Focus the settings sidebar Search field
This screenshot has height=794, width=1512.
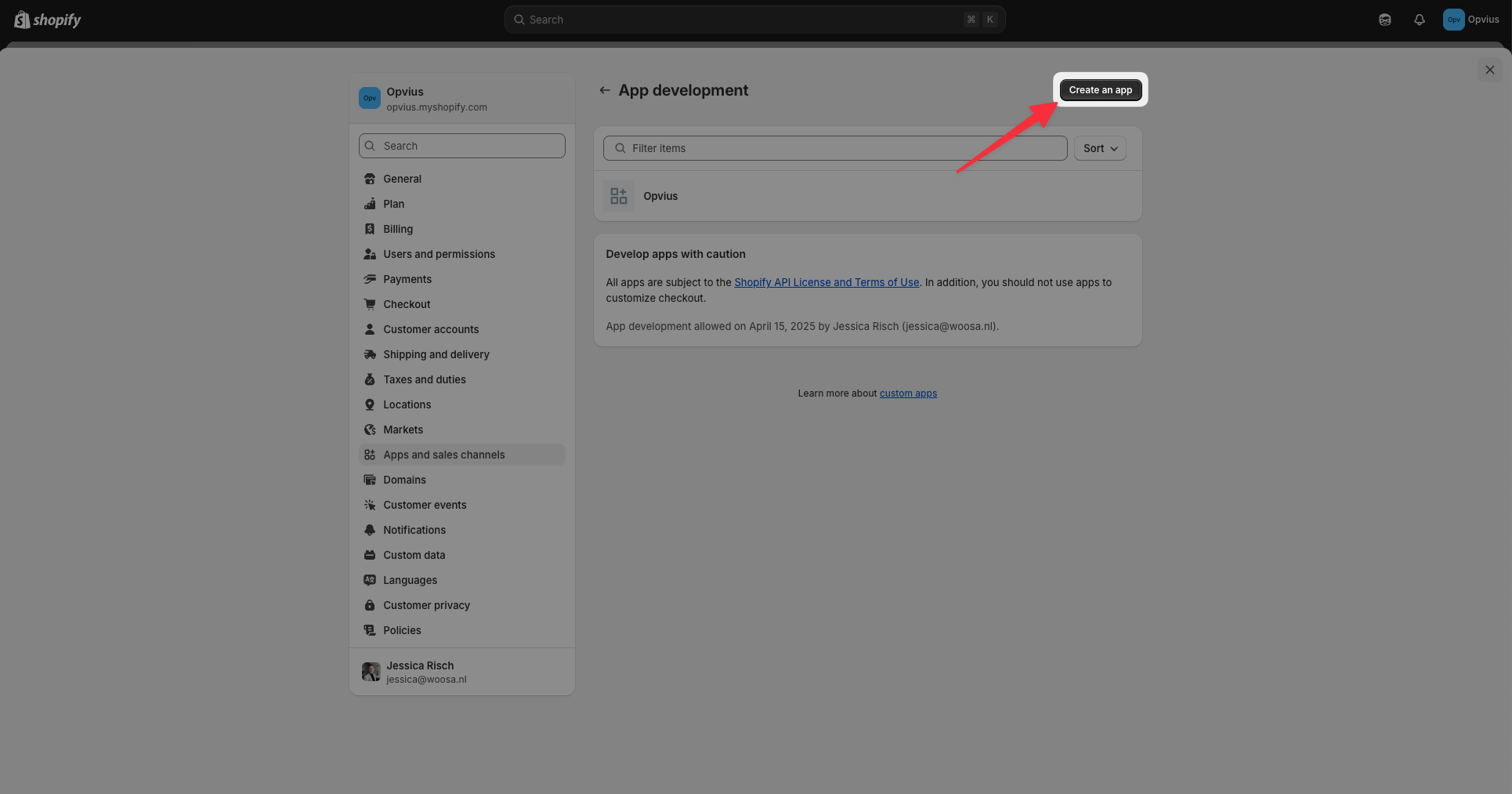462,146
